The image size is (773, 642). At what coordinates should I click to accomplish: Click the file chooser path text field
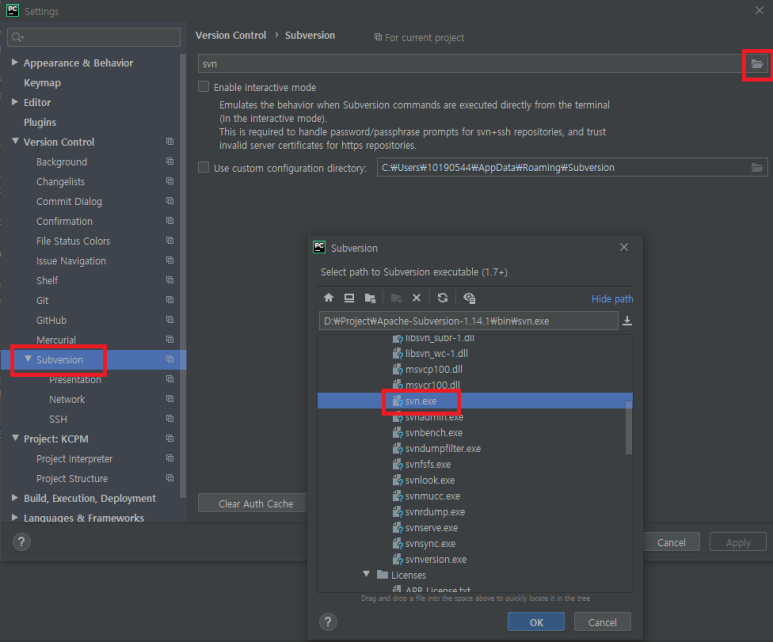tap(468, 321)
